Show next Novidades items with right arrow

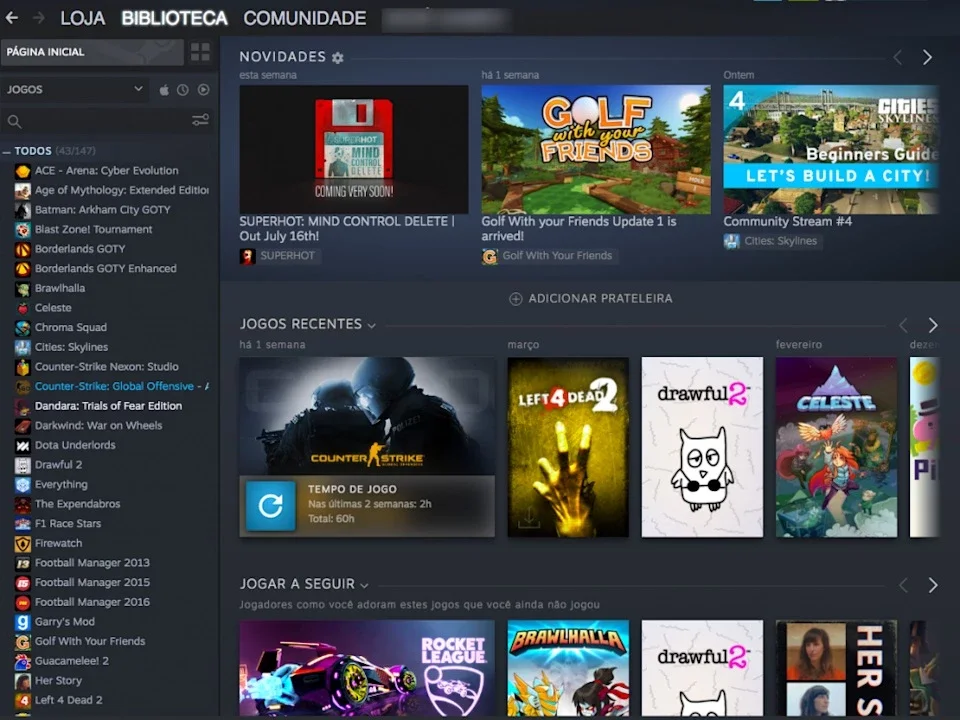pos(927,58)
